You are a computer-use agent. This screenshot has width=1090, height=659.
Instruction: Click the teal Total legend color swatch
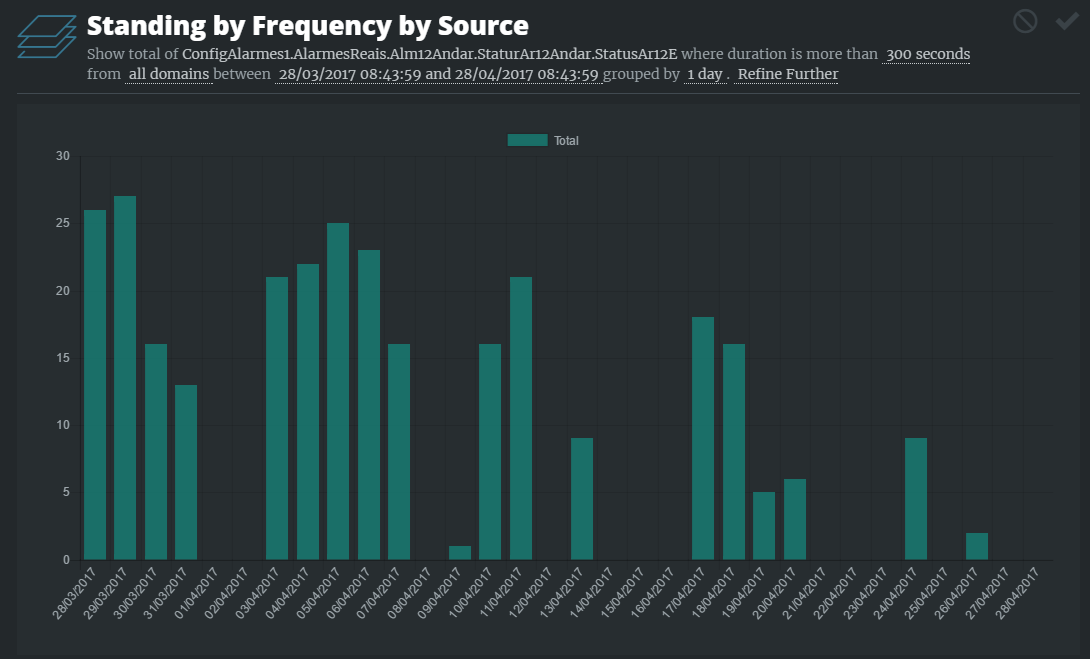[527, 141]
